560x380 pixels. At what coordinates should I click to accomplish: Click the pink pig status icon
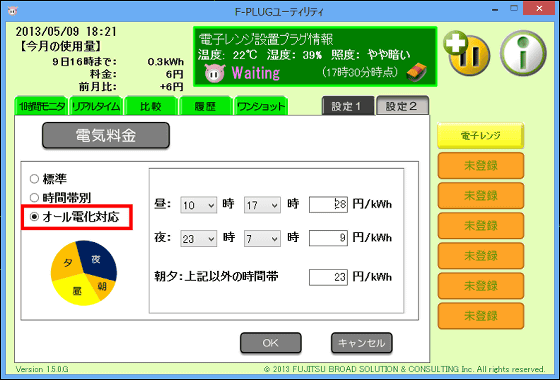(x=215, y=73)
